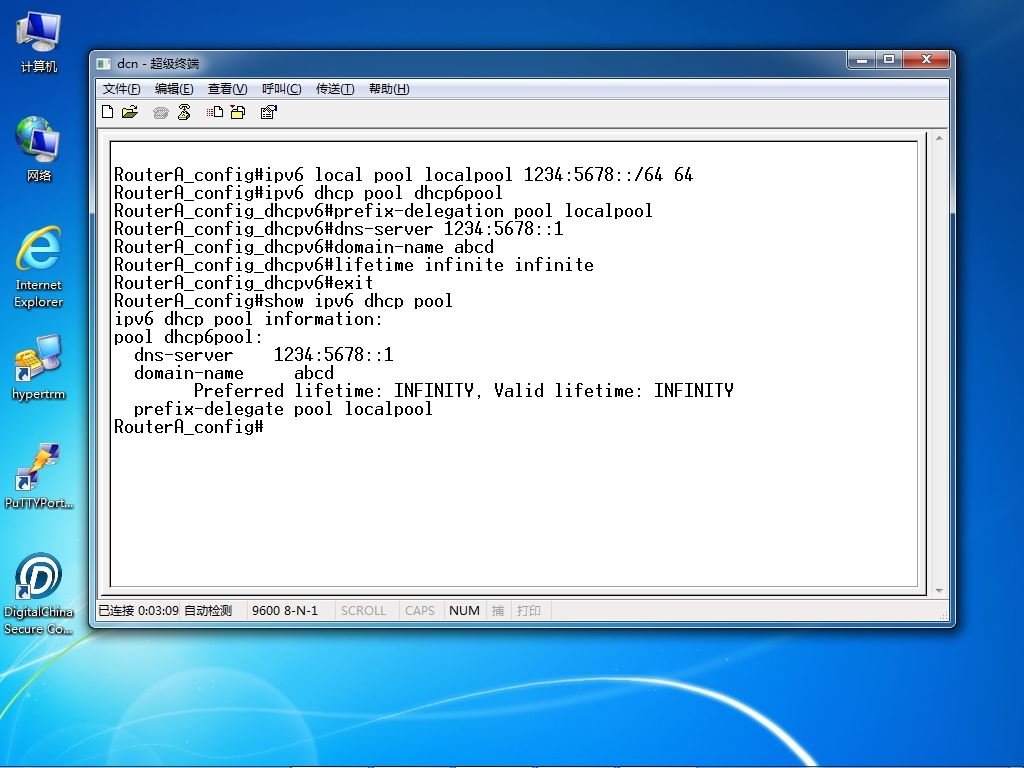Click the 'pool dhcp6pool:' output line
Screen dimensions: 1024x768
coord(188,337)
